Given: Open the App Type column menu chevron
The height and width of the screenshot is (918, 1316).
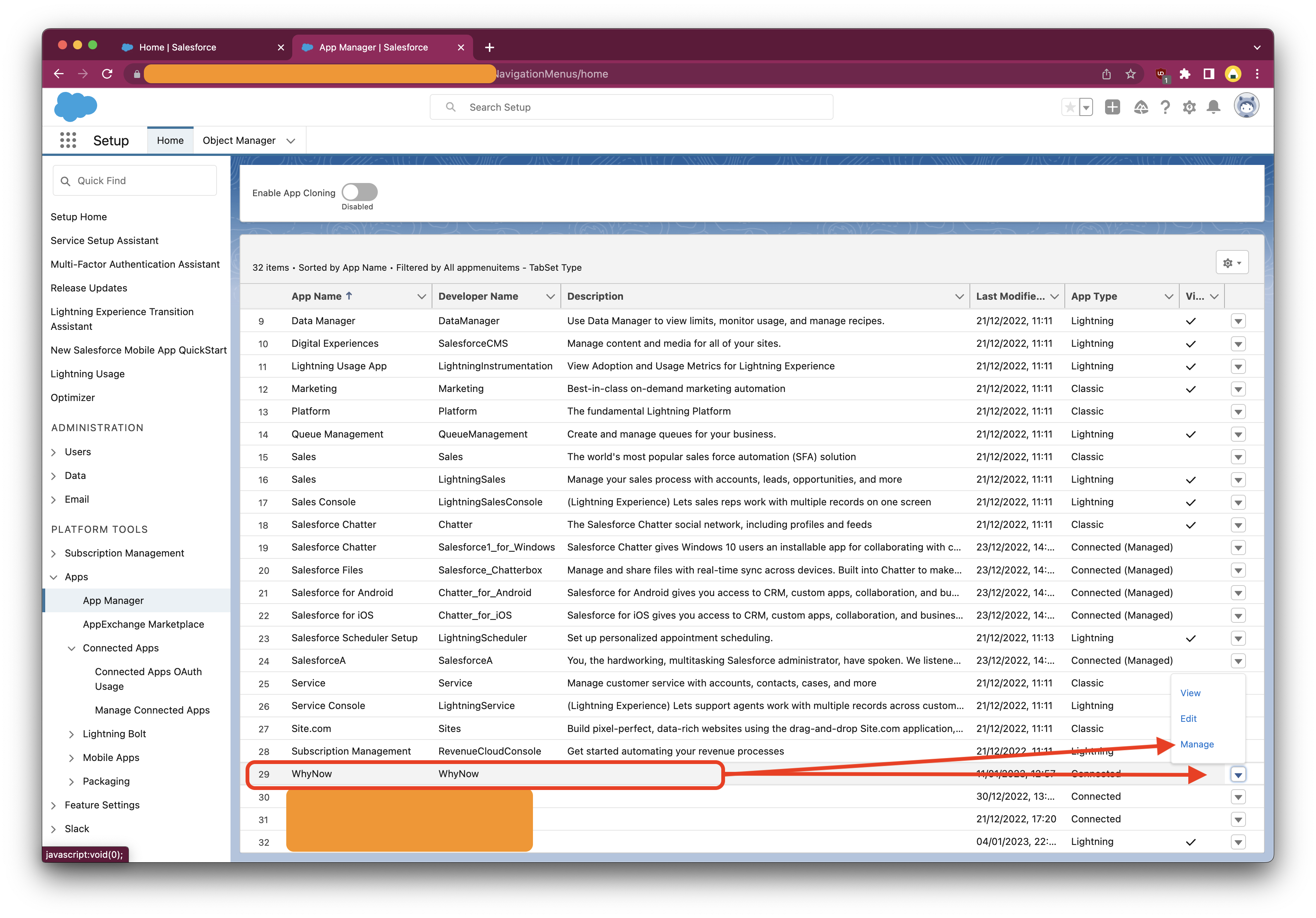Looking at the screenshot, I should pos(1168,296).
